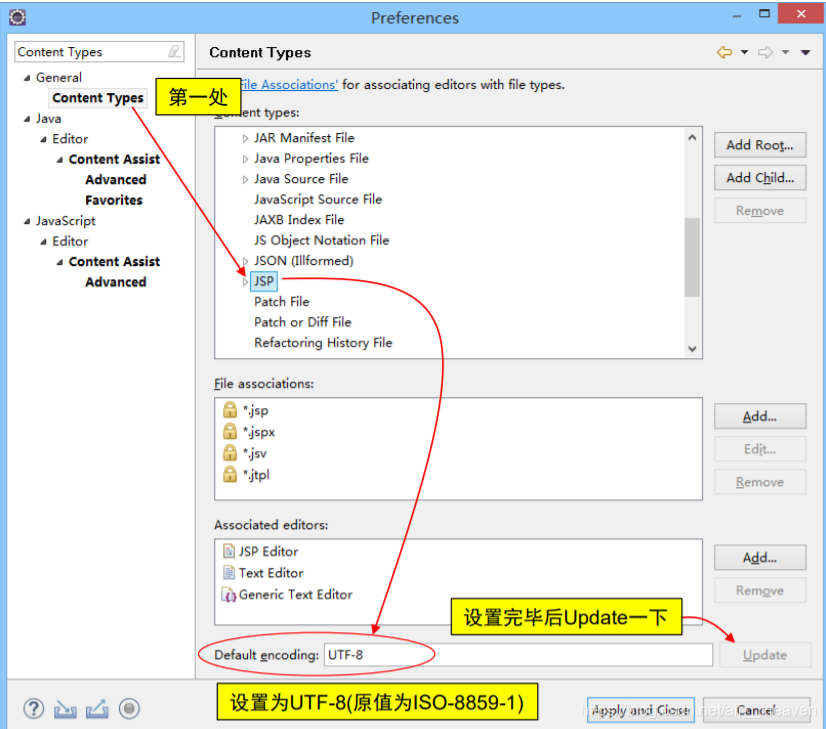This screenshot has width=826, height=729.
Task: Click the lock icon beside *.jtpl
Action: (x=230, y=474)
